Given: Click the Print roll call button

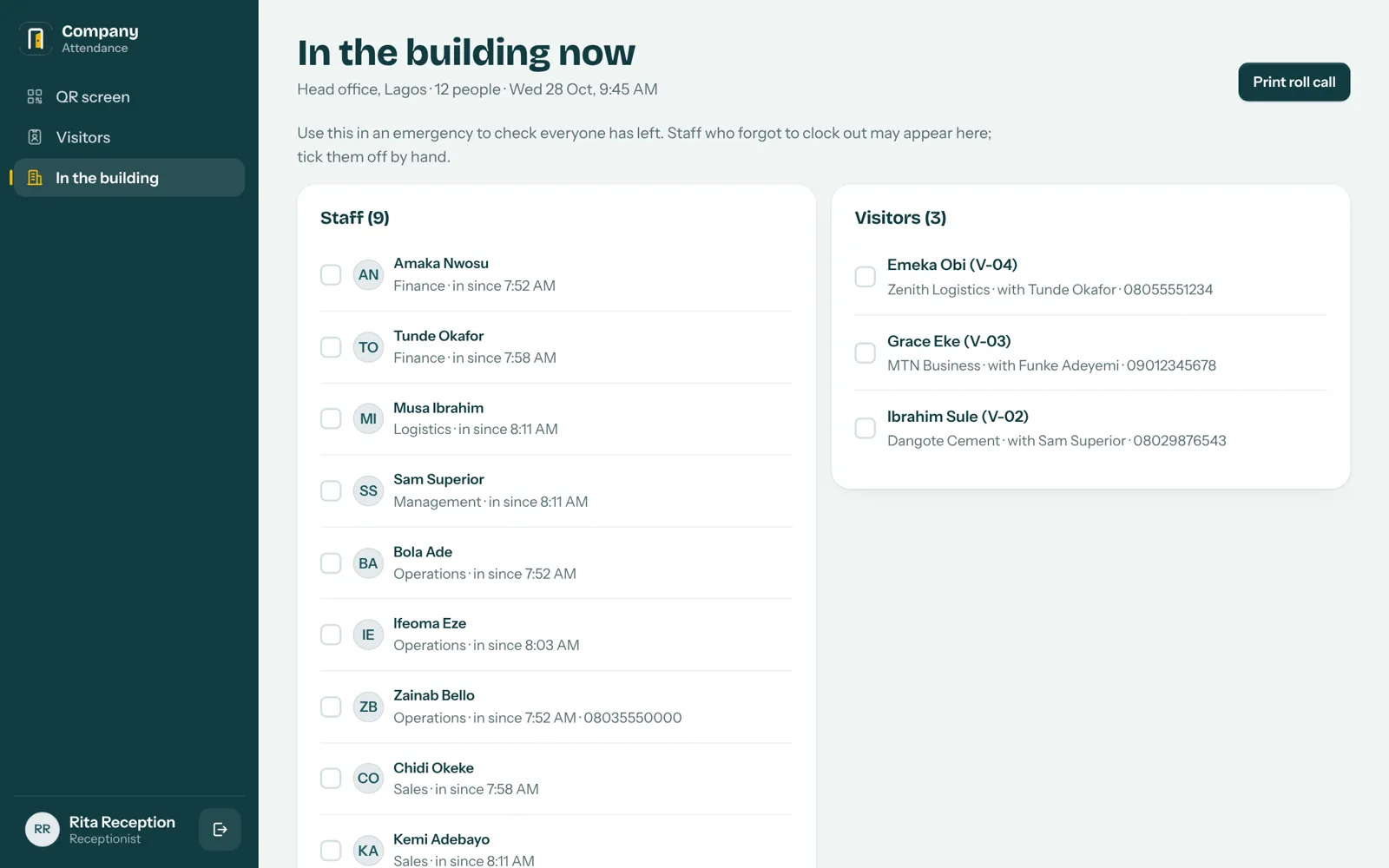Looking at the screenshot, I should coord(1294,82).
